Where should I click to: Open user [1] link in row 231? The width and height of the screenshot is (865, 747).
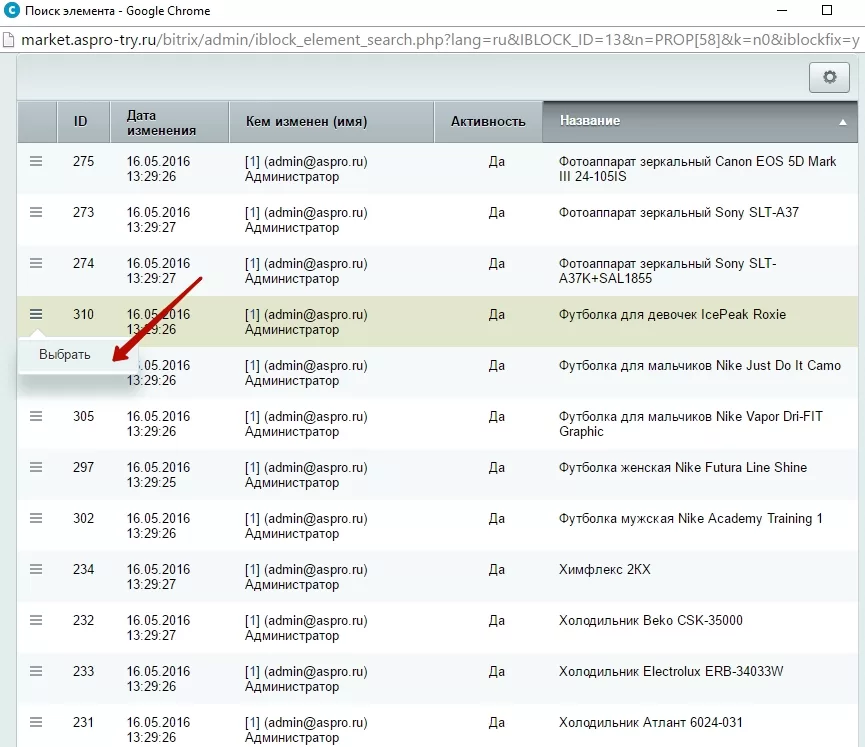[x=252, y=723]
